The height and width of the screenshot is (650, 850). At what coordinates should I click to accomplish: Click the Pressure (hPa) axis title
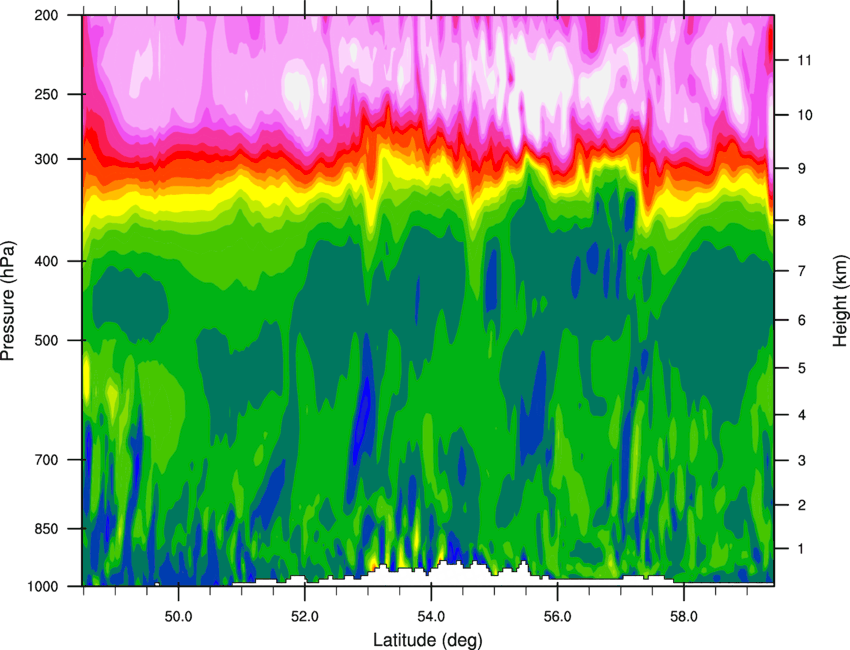point(8,300)
